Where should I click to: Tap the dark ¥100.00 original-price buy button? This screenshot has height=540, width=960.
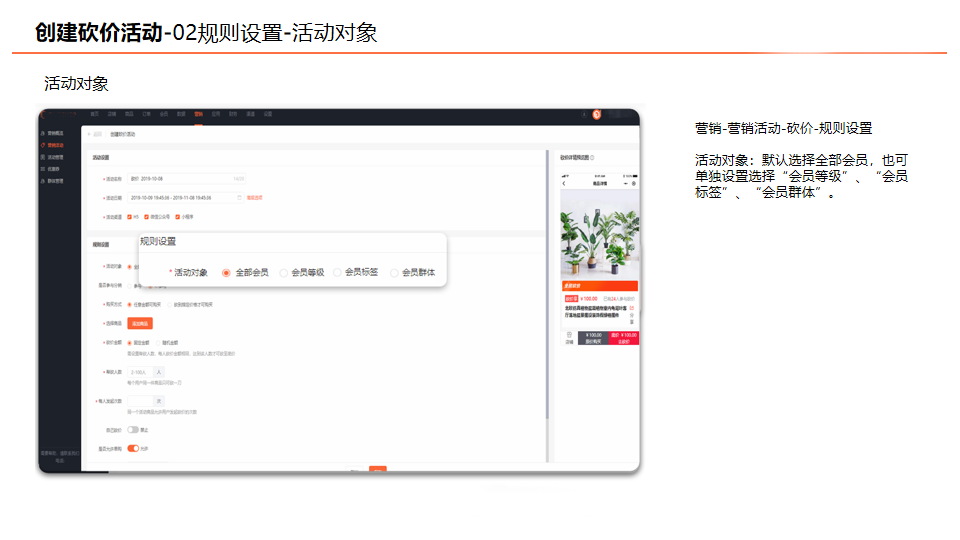(x=593, y=338)
